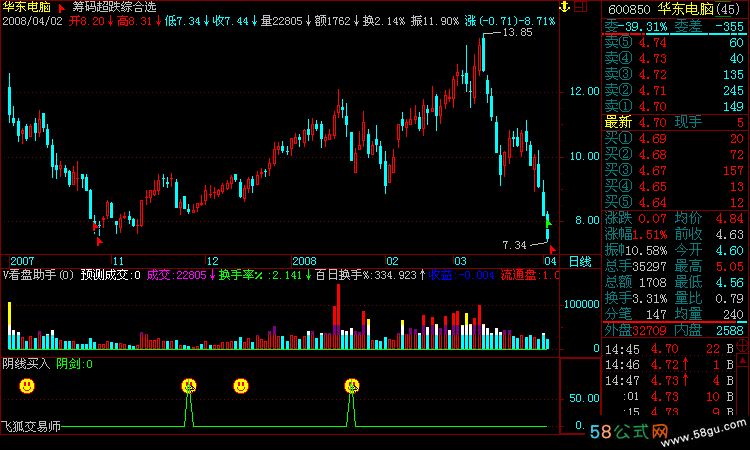750x450 pixels.
Task: Click the 买⑤ 4.64 order row
Action: (674, 203)
